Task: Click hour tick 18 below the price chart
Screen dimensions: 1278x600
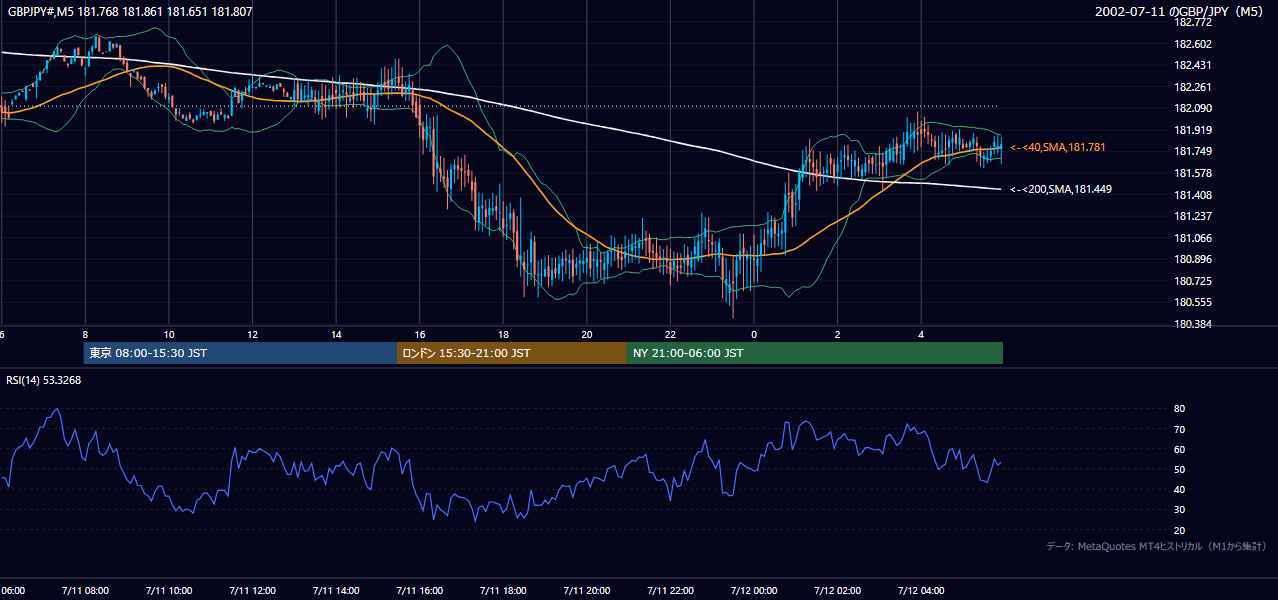Action: 503,334
